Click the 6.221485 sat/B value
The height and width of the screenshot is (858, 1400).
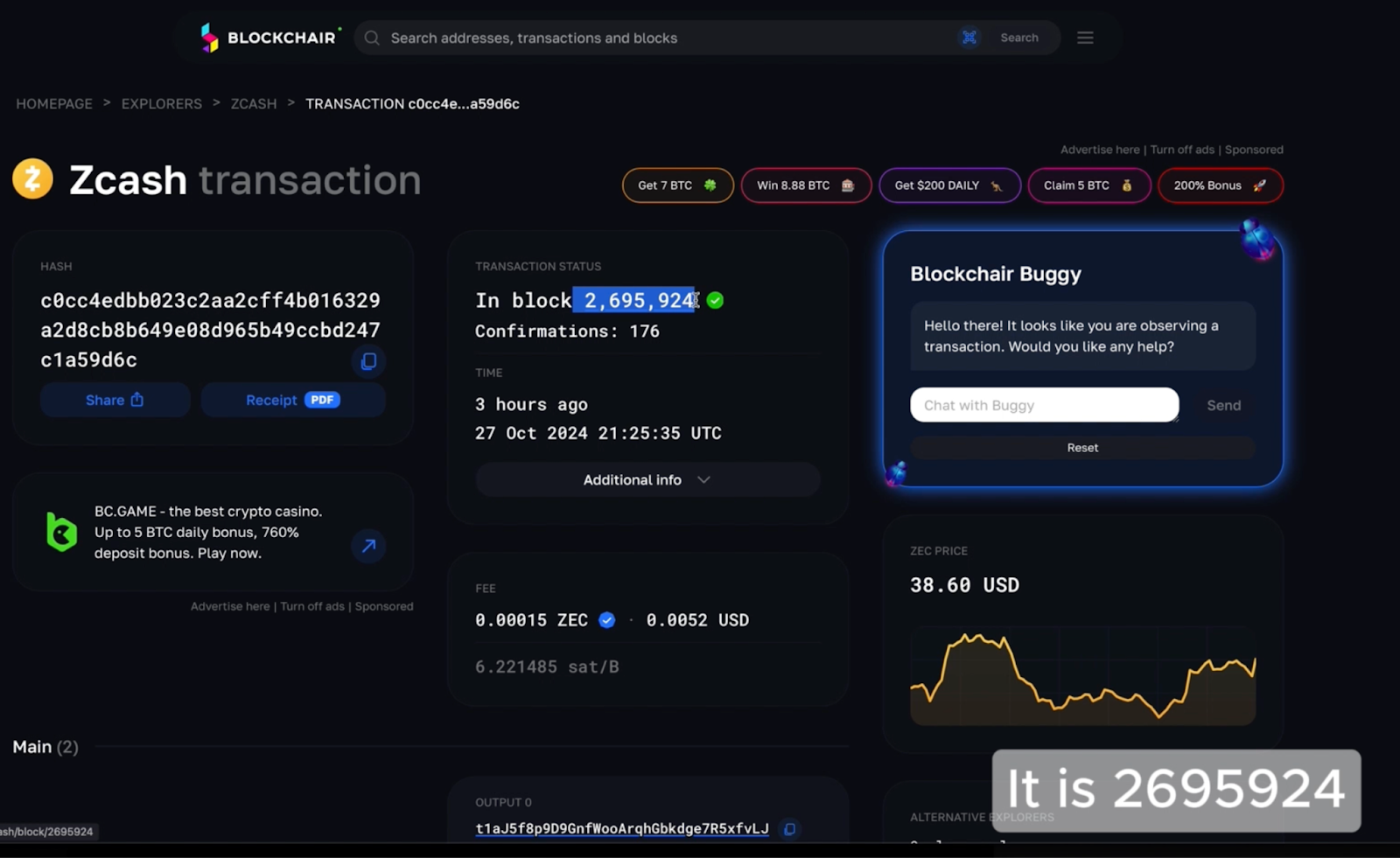547,666
